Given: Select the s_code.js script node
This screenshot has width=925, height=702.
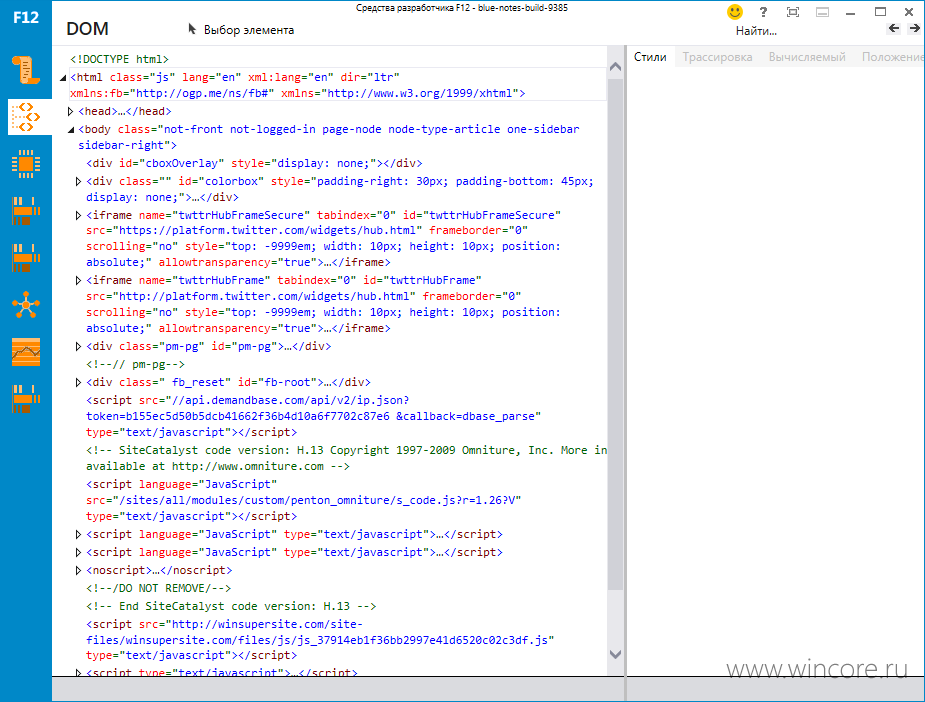Looking at the screenshot, I should [304, 500].
